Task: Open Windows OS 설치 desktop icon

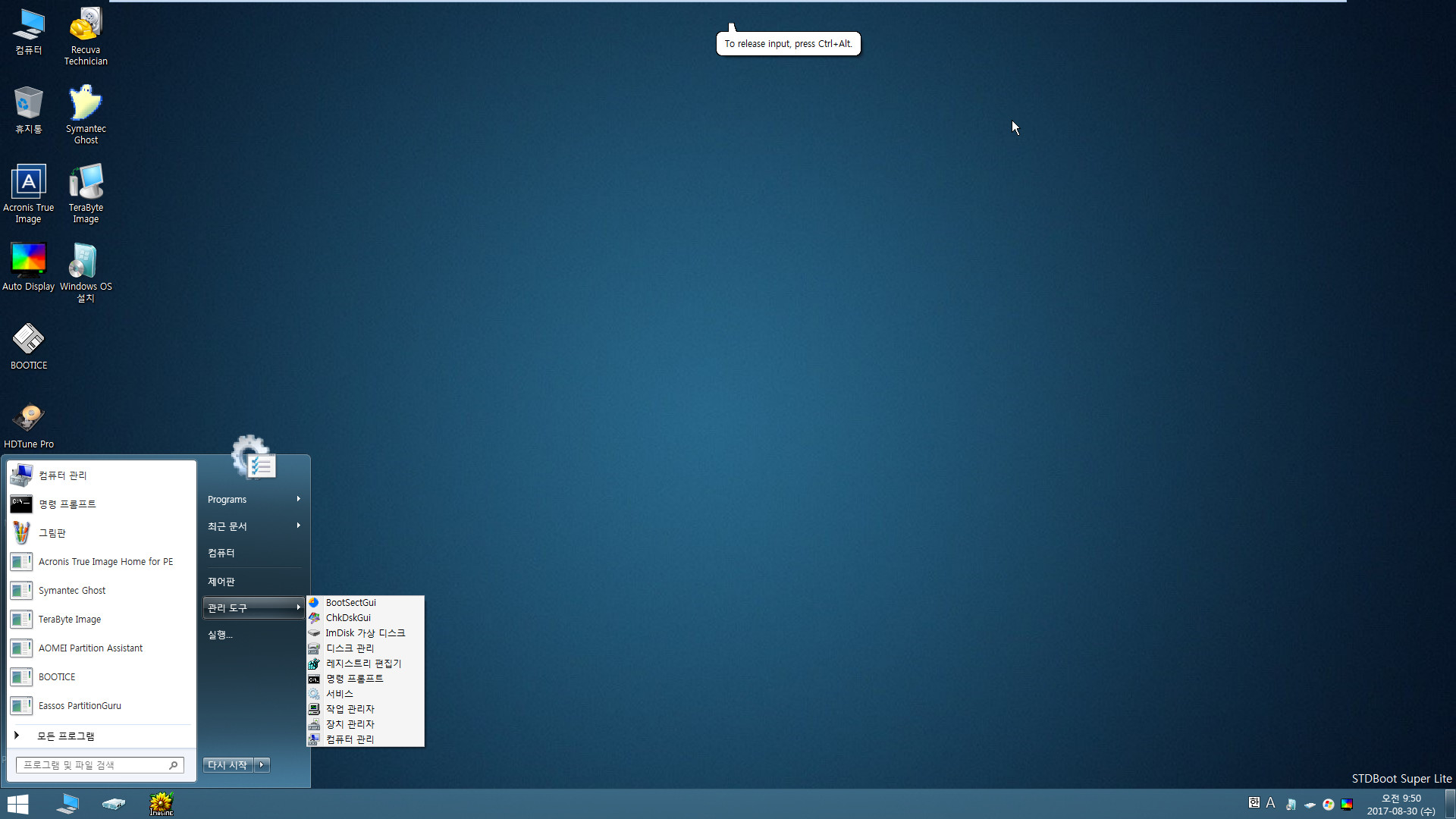Action: (x=86, y=272)
